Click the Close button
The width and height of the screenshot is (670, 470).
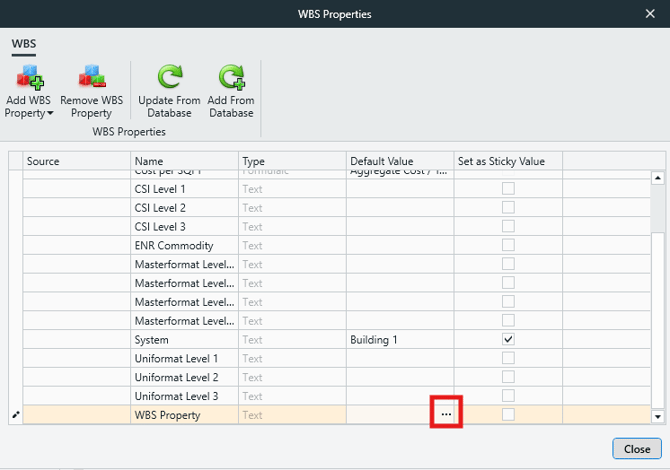[x=636, y=449]
